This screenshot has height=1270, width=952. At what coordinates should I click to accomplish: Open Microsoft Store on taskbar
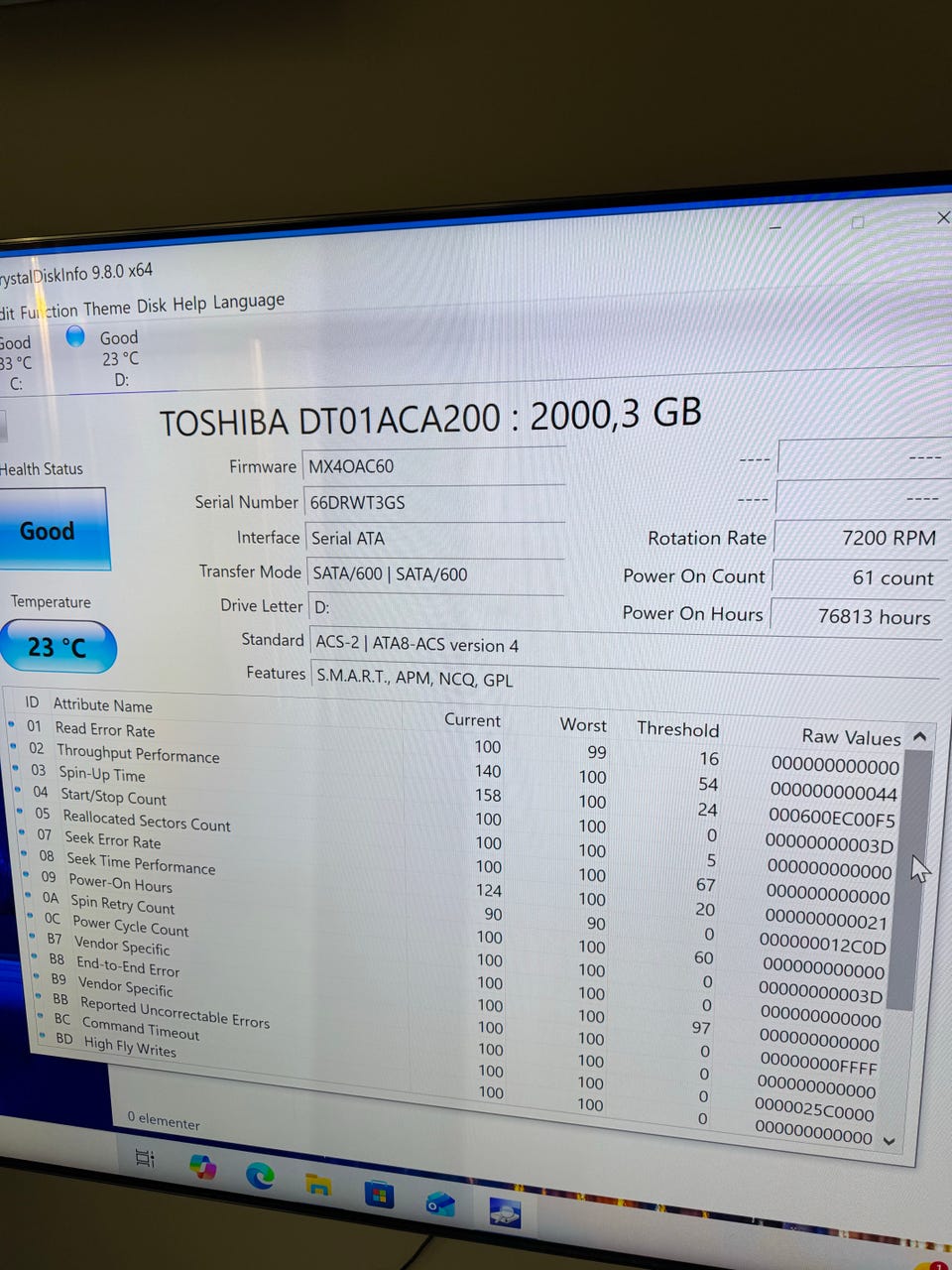pyautogui.click(x=378, y=1195)
